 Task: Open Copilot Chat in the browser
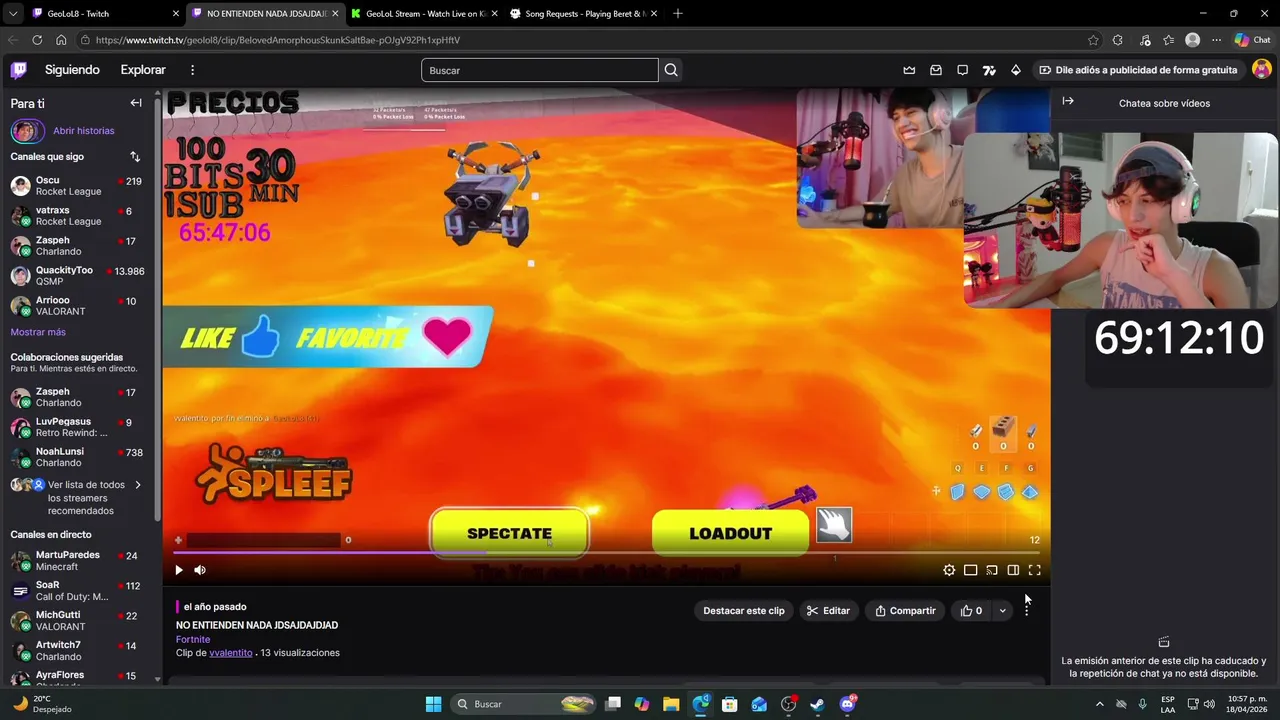click(x=1252, y=40)
